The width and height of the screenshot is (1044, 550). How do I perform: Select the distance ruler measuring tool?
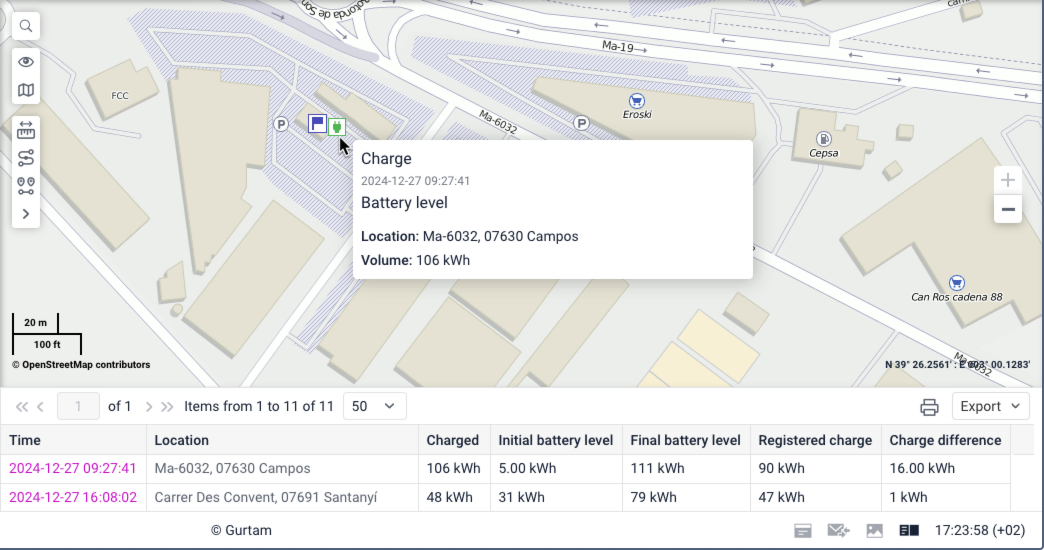26,130
